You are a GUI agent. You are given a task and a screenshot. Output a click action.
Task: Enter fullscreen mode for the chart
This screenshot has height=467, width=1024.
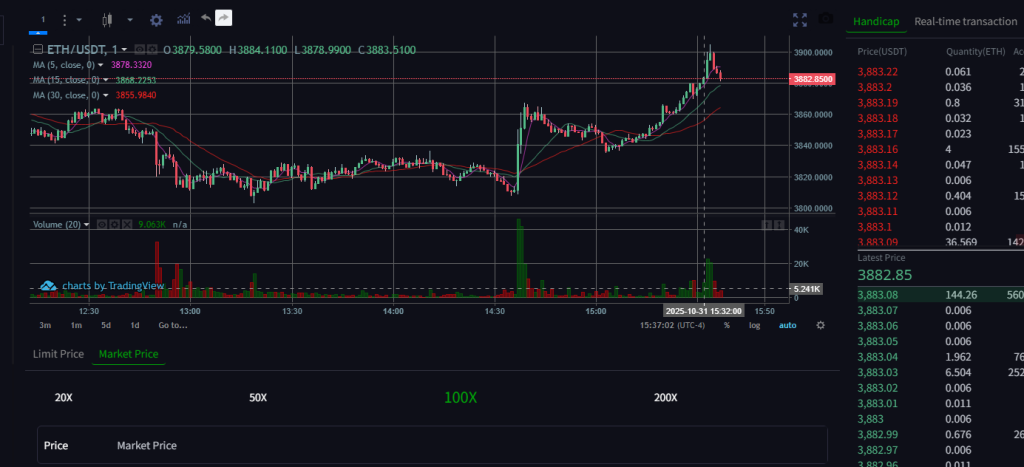pos(799,19)
